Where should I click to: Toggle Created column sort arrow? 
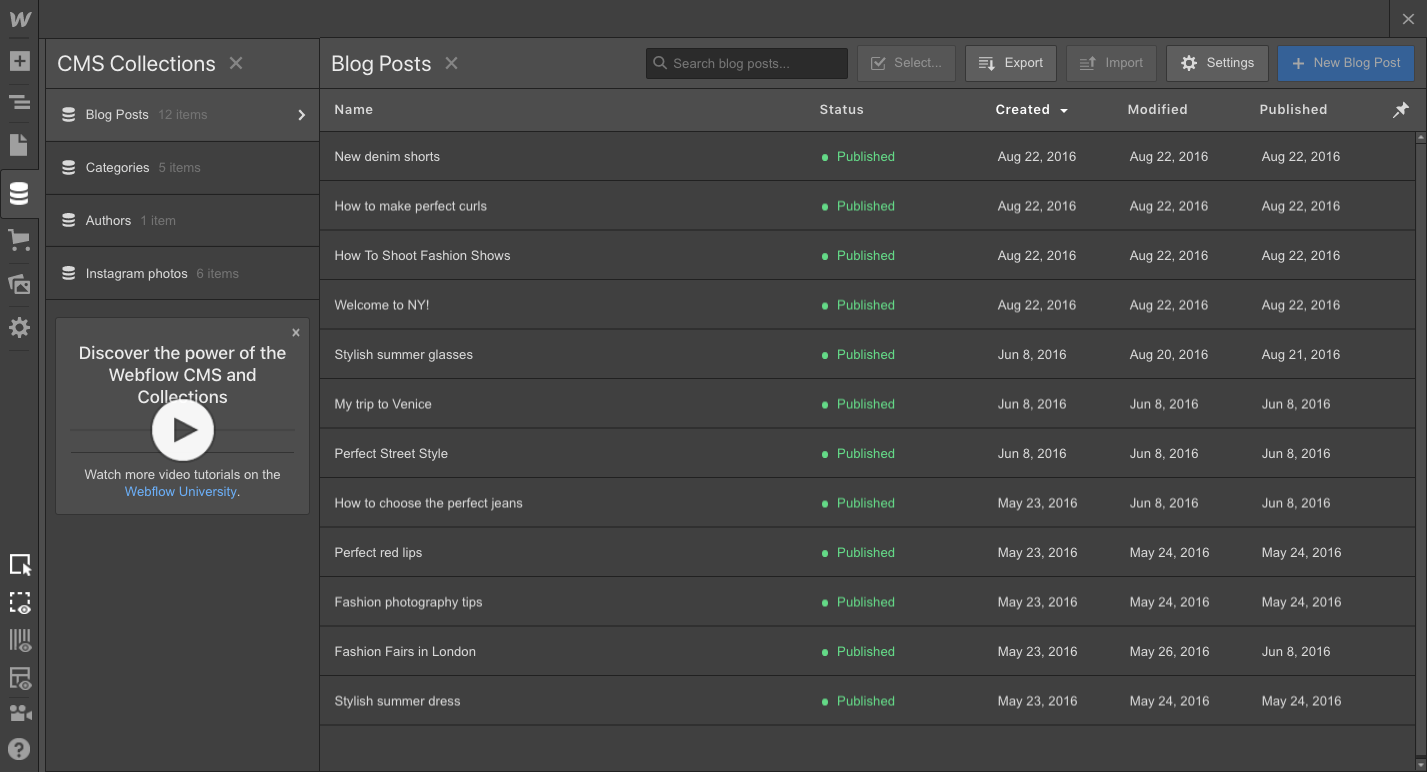point(1064,111)
